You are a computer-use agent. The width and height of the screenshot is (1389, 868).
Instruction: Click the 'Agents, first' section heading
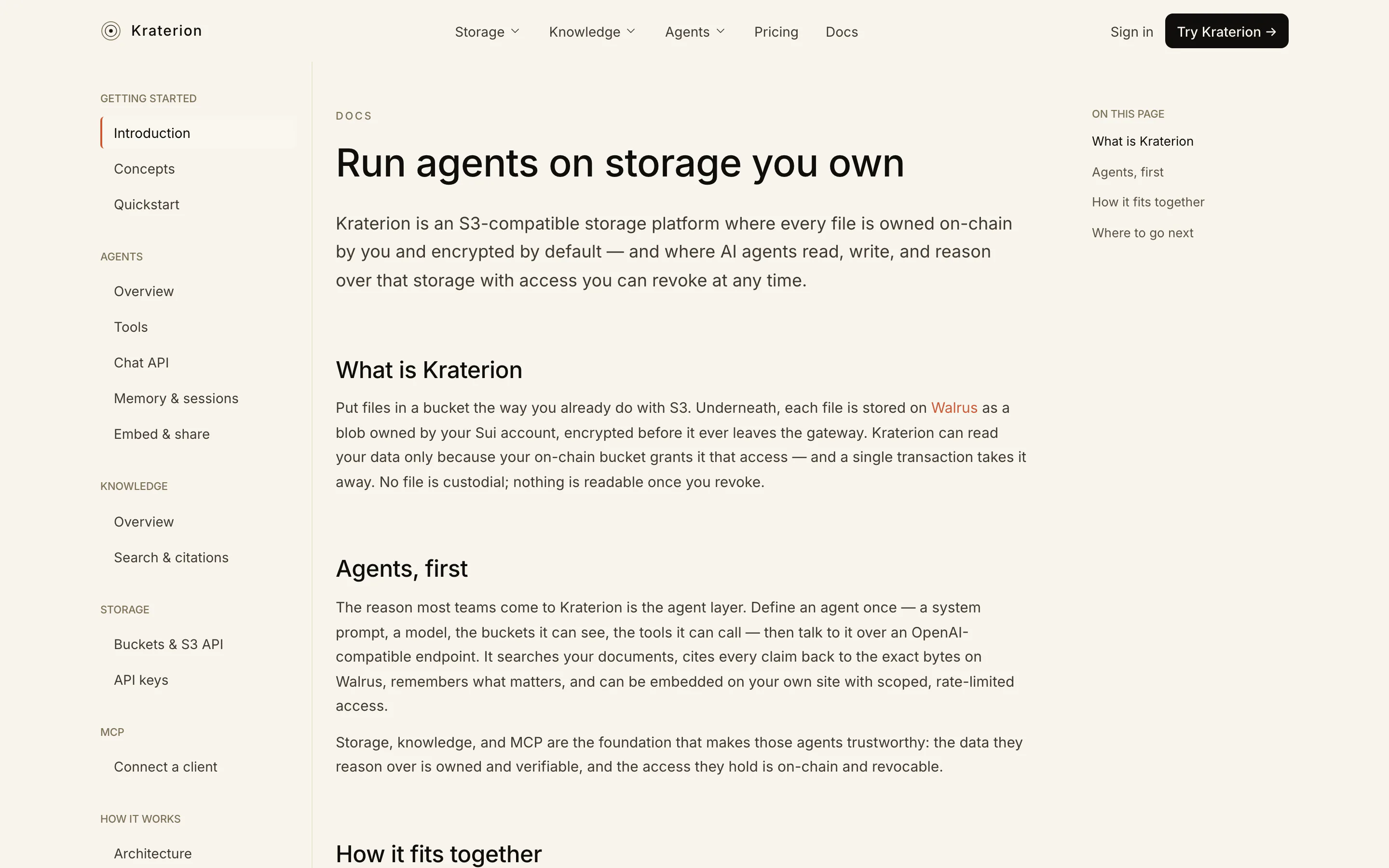tap(402, 569)
